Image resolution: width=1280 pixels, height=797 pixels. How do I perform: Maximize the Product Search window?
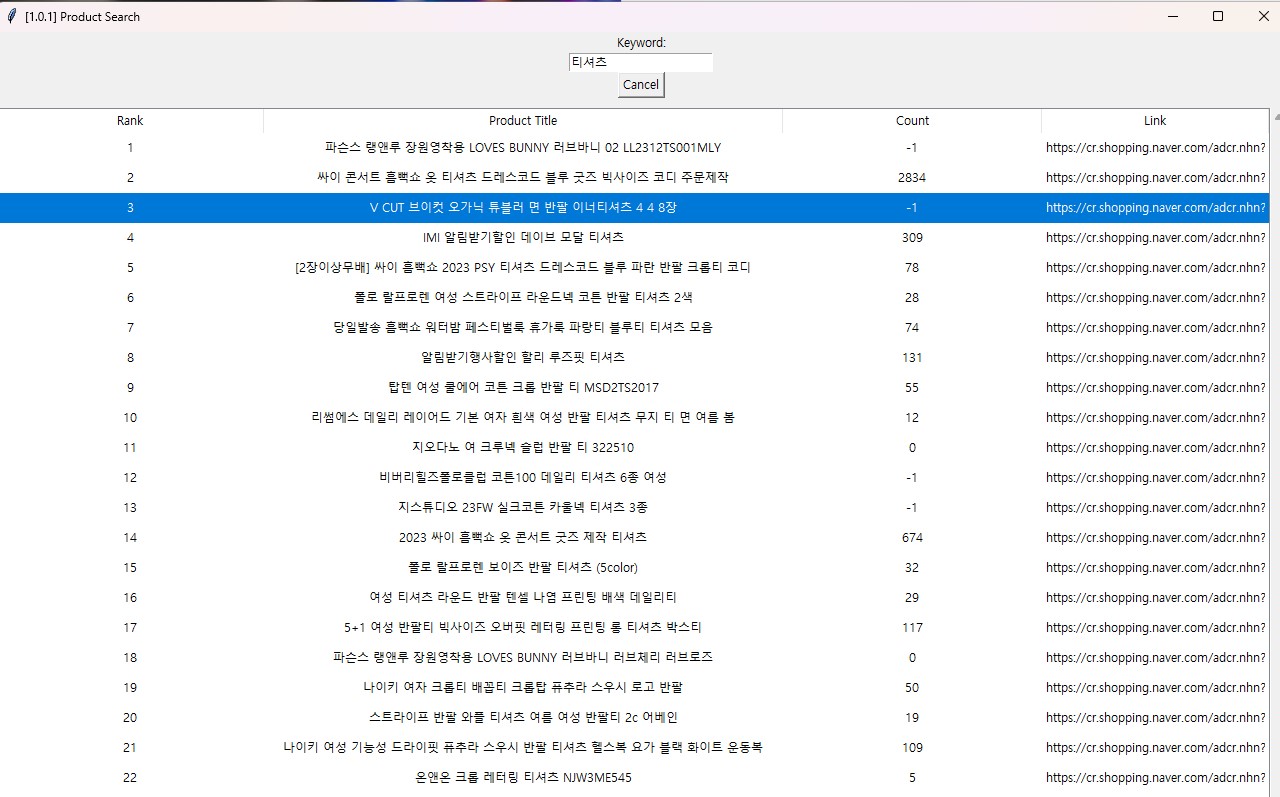1217,16
